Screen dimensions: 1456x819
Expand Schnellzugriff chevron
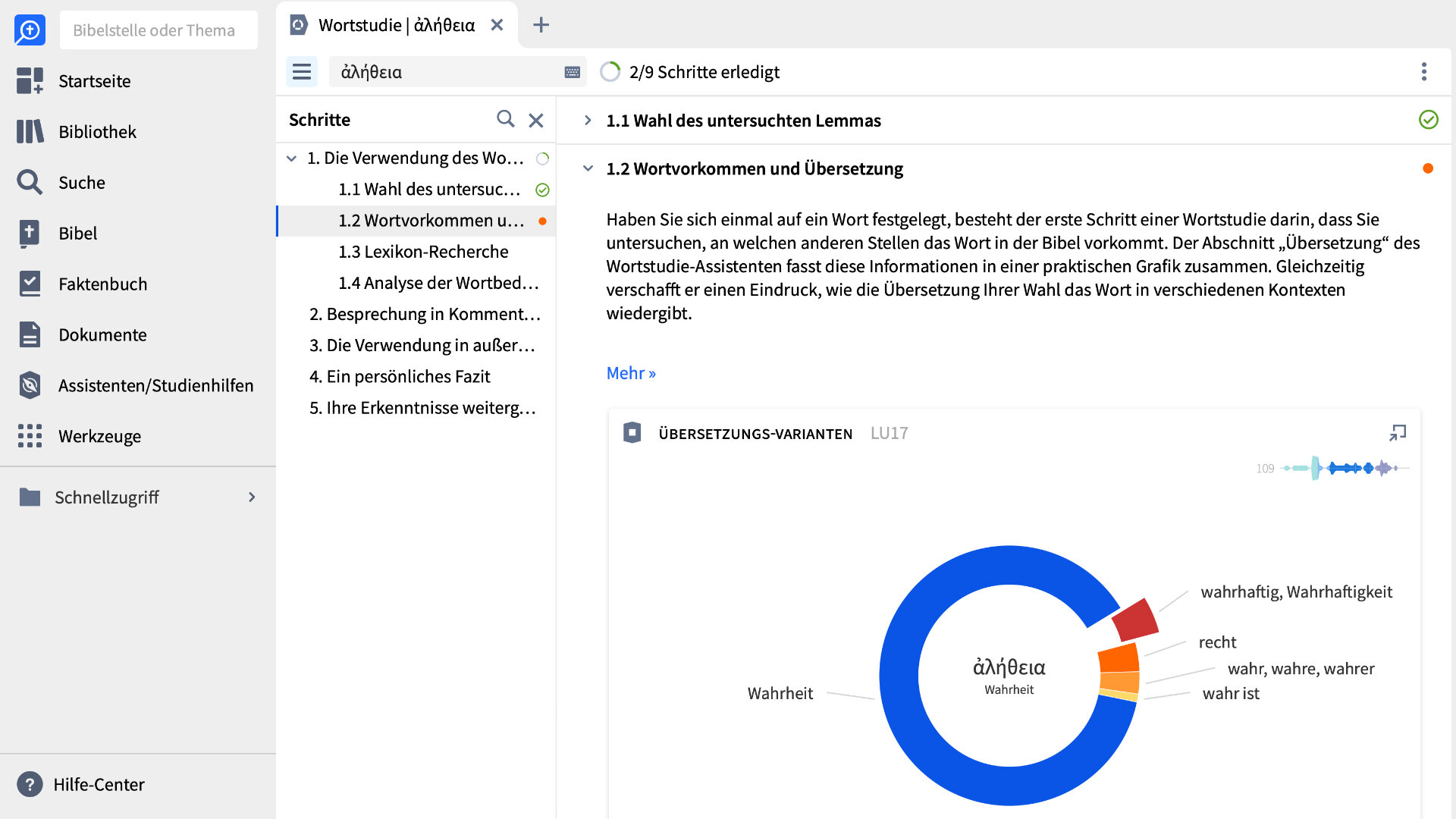[x=252, y=497]
